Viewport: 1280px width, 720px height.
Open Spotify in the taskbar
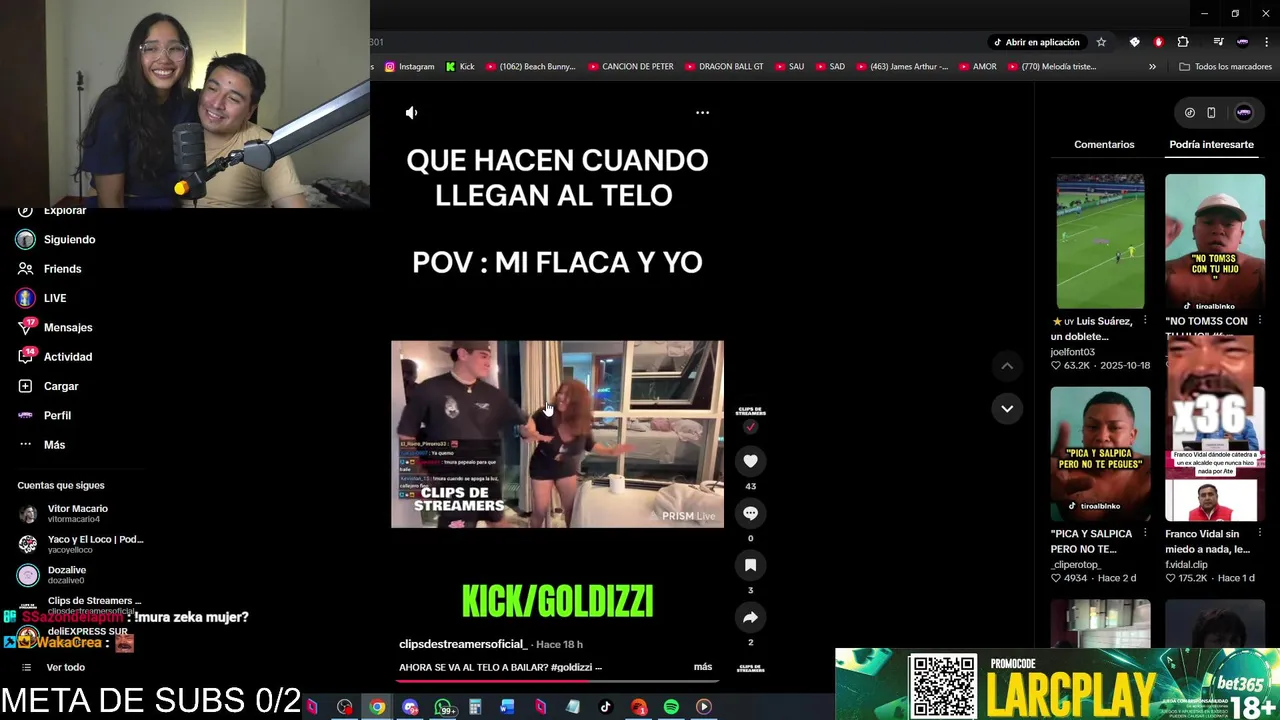[671, 707]
